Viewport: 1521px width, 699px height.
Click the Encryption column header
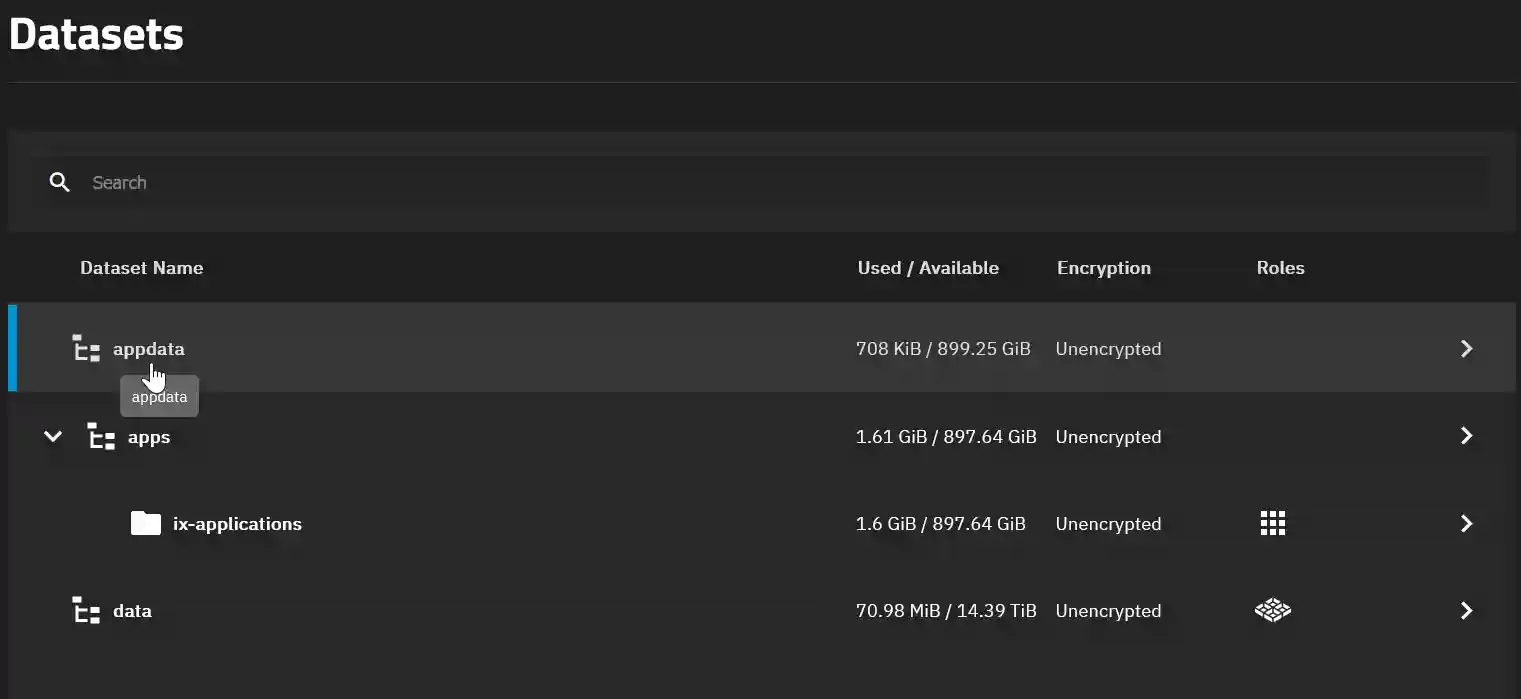click(x=1103, y=268)
